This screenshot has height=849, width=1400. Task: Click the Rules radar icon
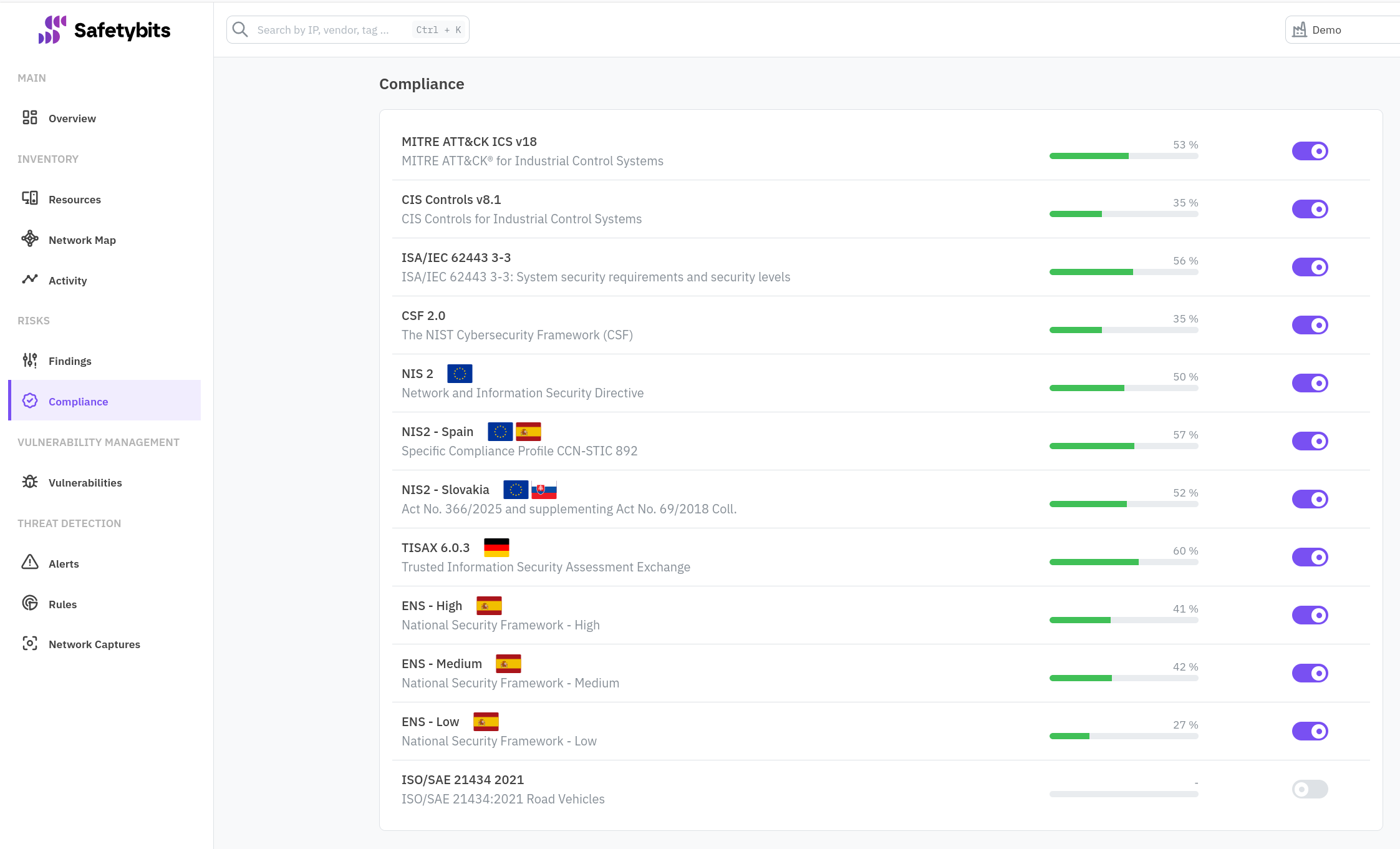30,603
